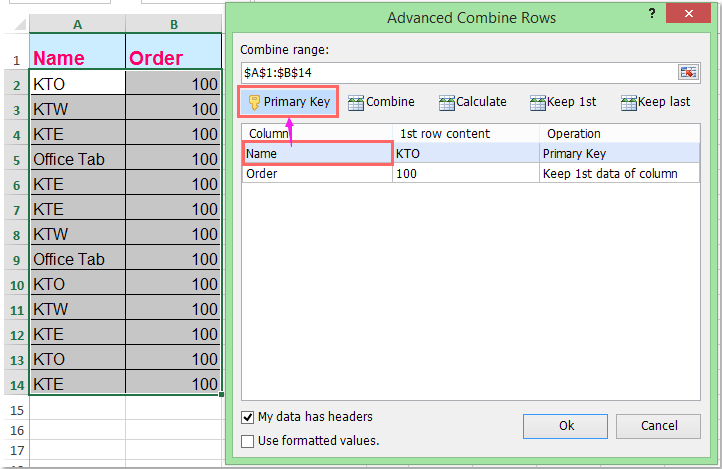Click the Combine button
The image size is (722, 469).
pyautogui.click(x=381, y=102)
